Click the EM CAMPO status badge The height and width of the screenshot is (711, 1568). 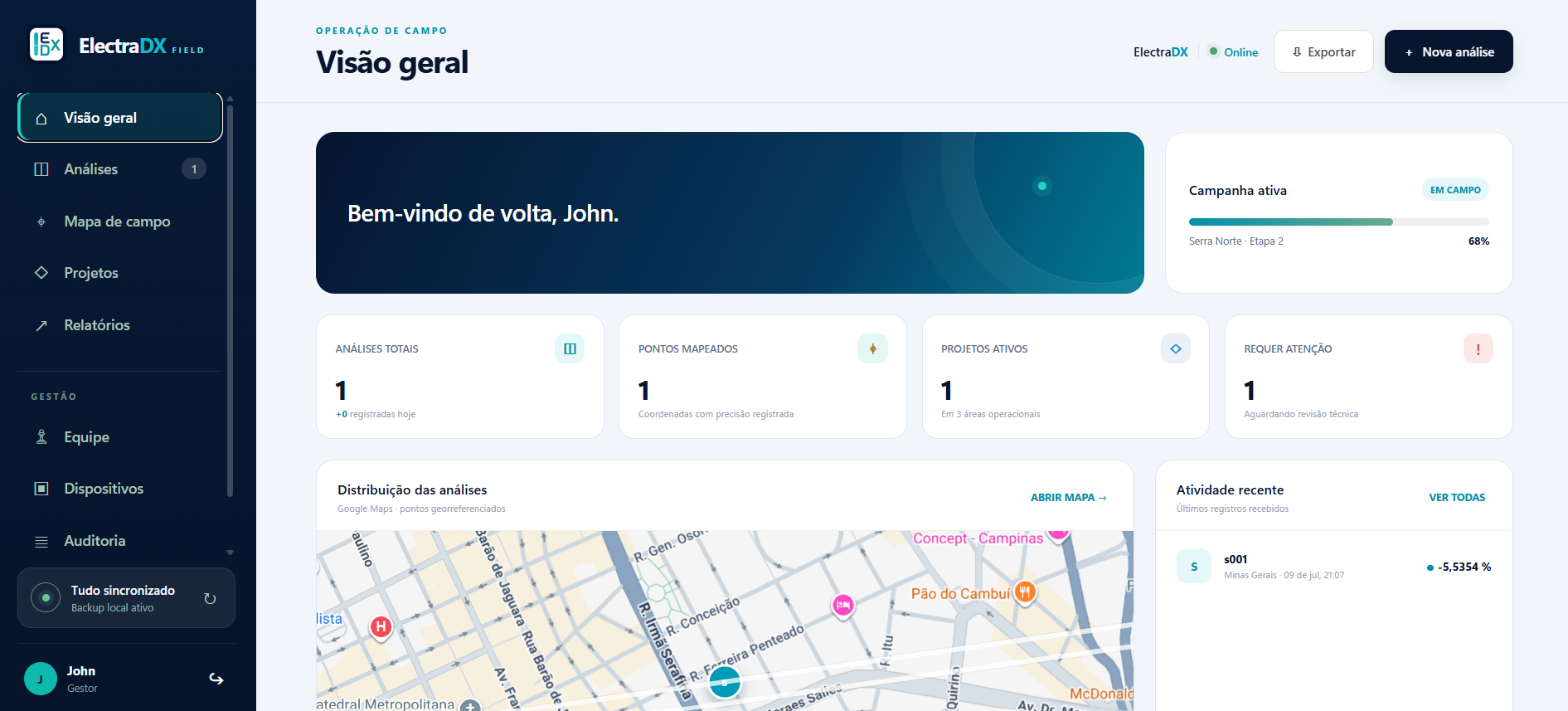click(x=1455, y=190)
